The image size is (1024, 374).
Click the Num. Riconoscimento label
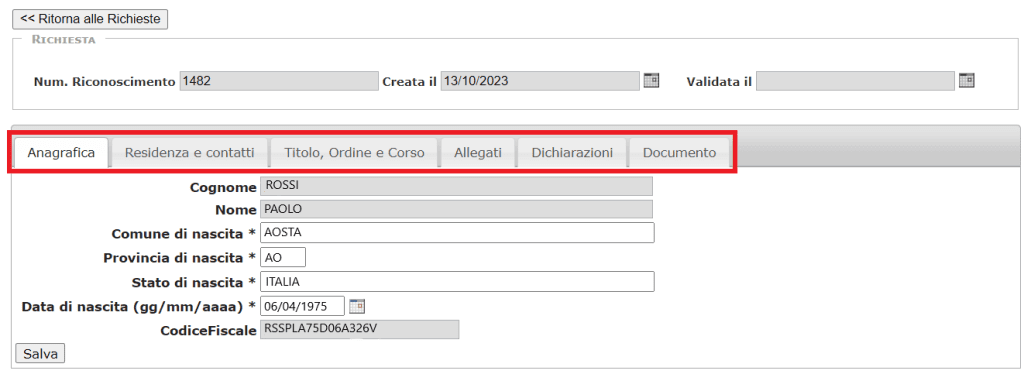point(104,82)
